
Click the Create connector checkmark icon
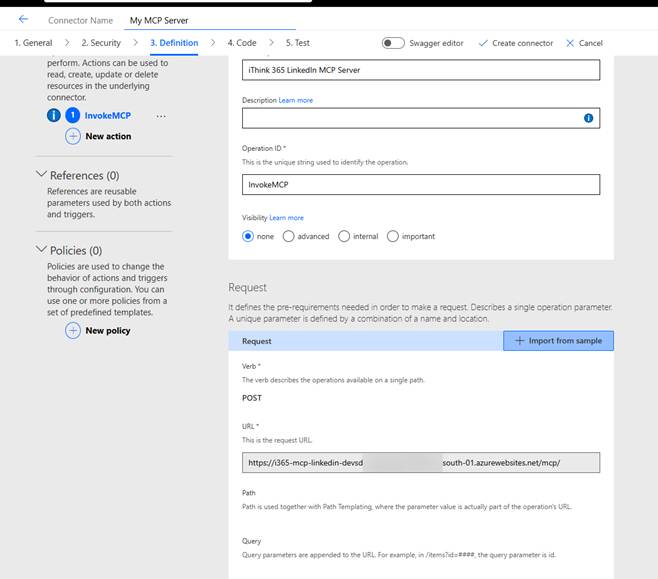pyautogui.click(x=484, y=43)
